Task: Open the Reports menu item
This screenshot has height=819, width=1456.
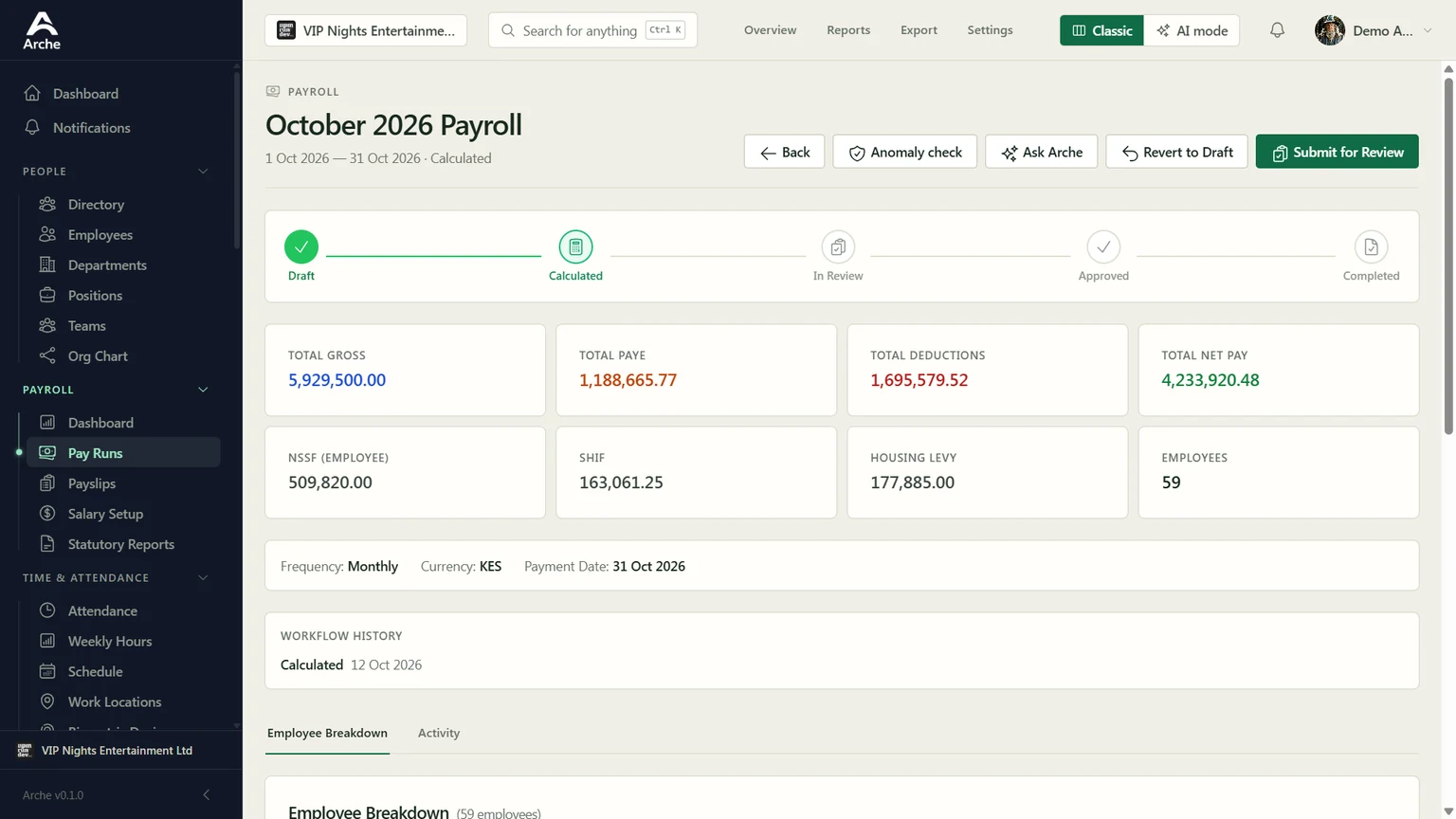Action: (x=848, y=30)
